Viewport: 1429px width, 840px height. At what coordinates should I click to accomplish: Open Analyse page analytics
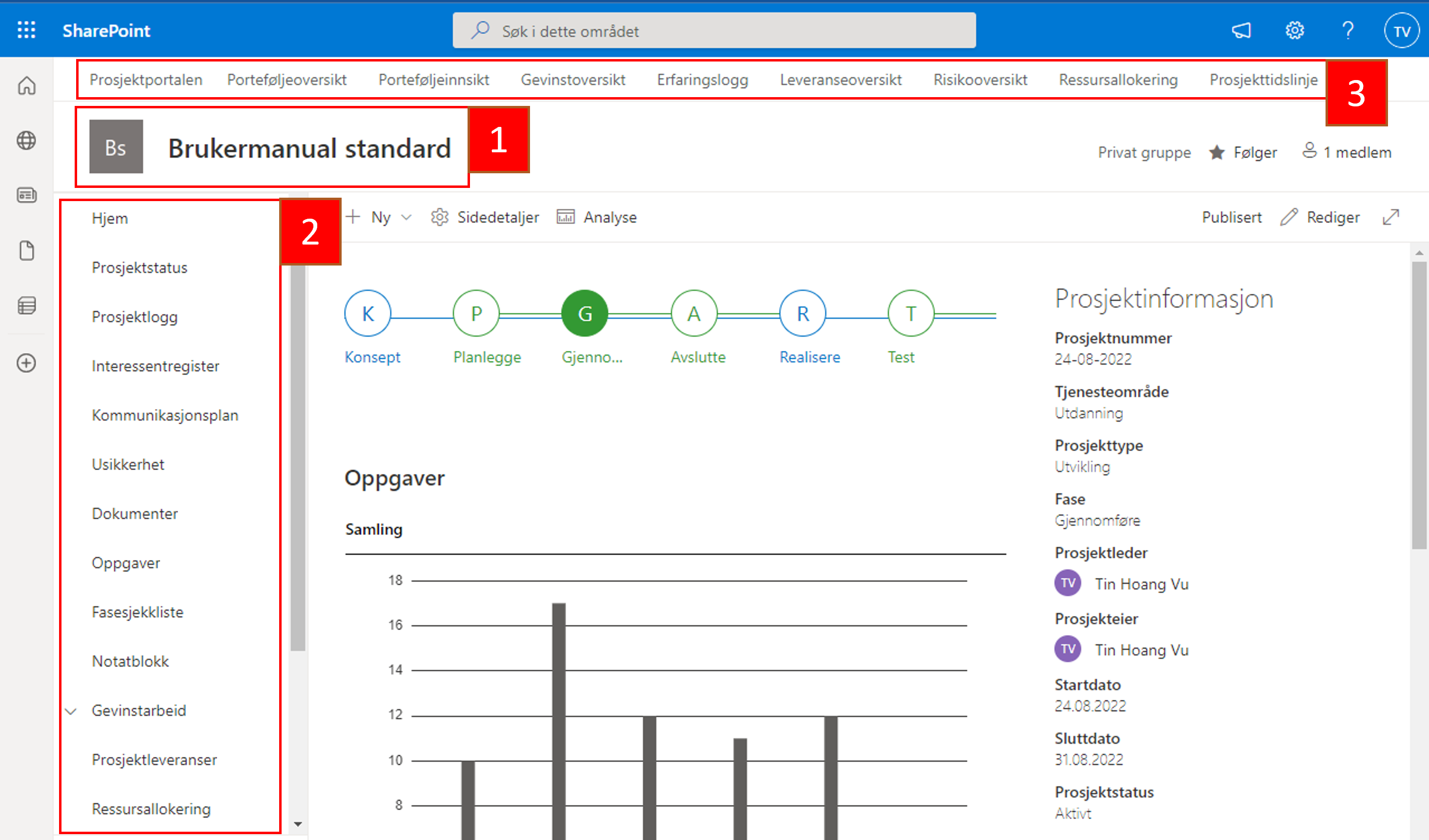[x=596, y=217]
